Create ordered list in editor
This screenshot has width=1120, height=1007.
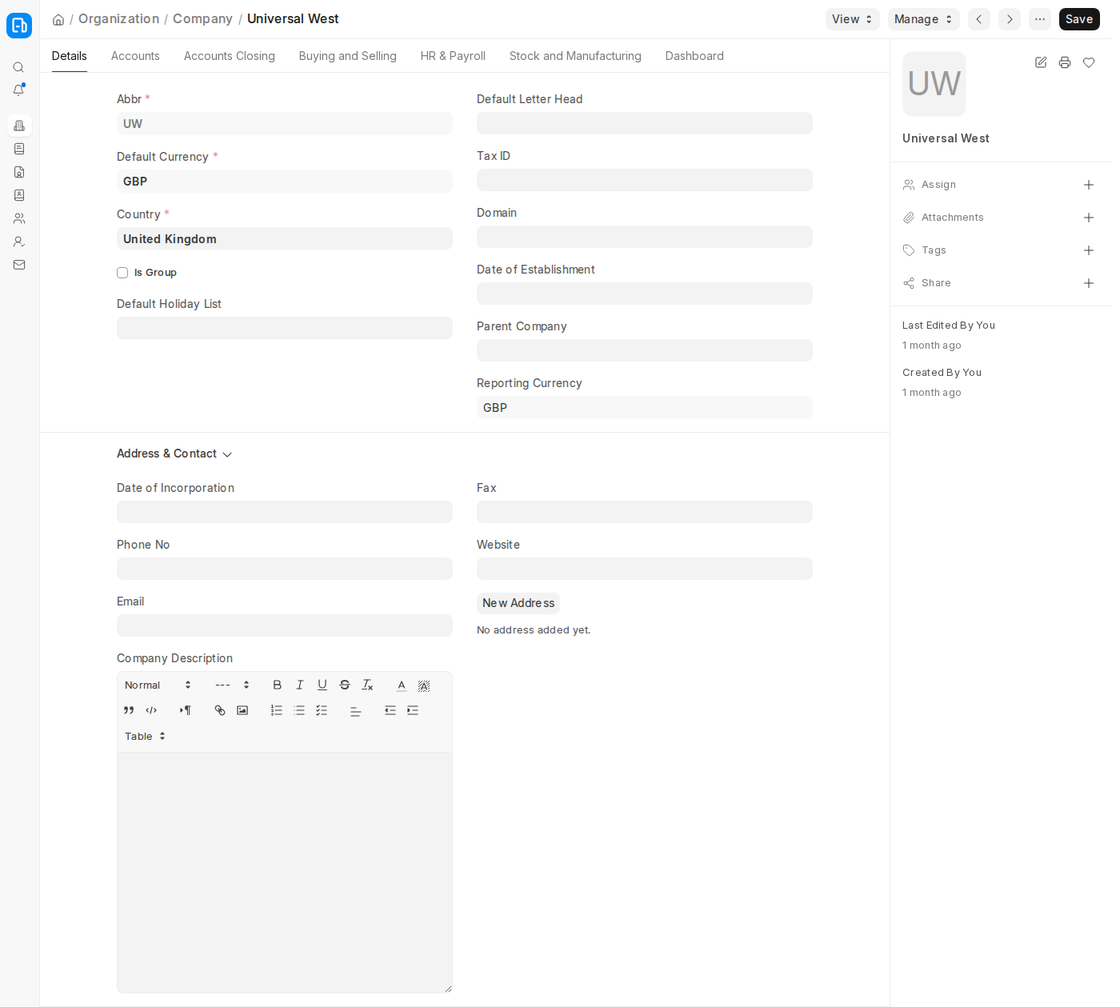(x=276, y=710)
